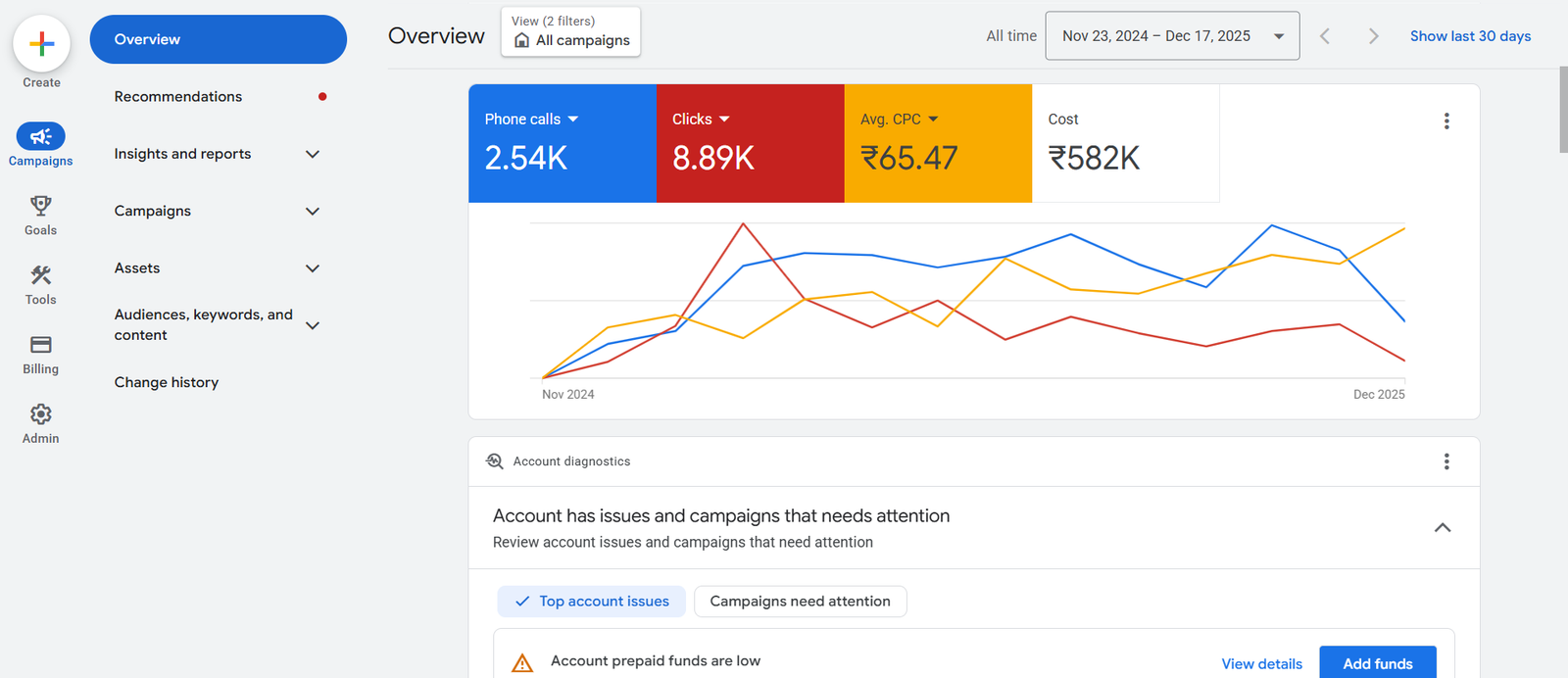Click the Add funds button

tap(1377, 663)
